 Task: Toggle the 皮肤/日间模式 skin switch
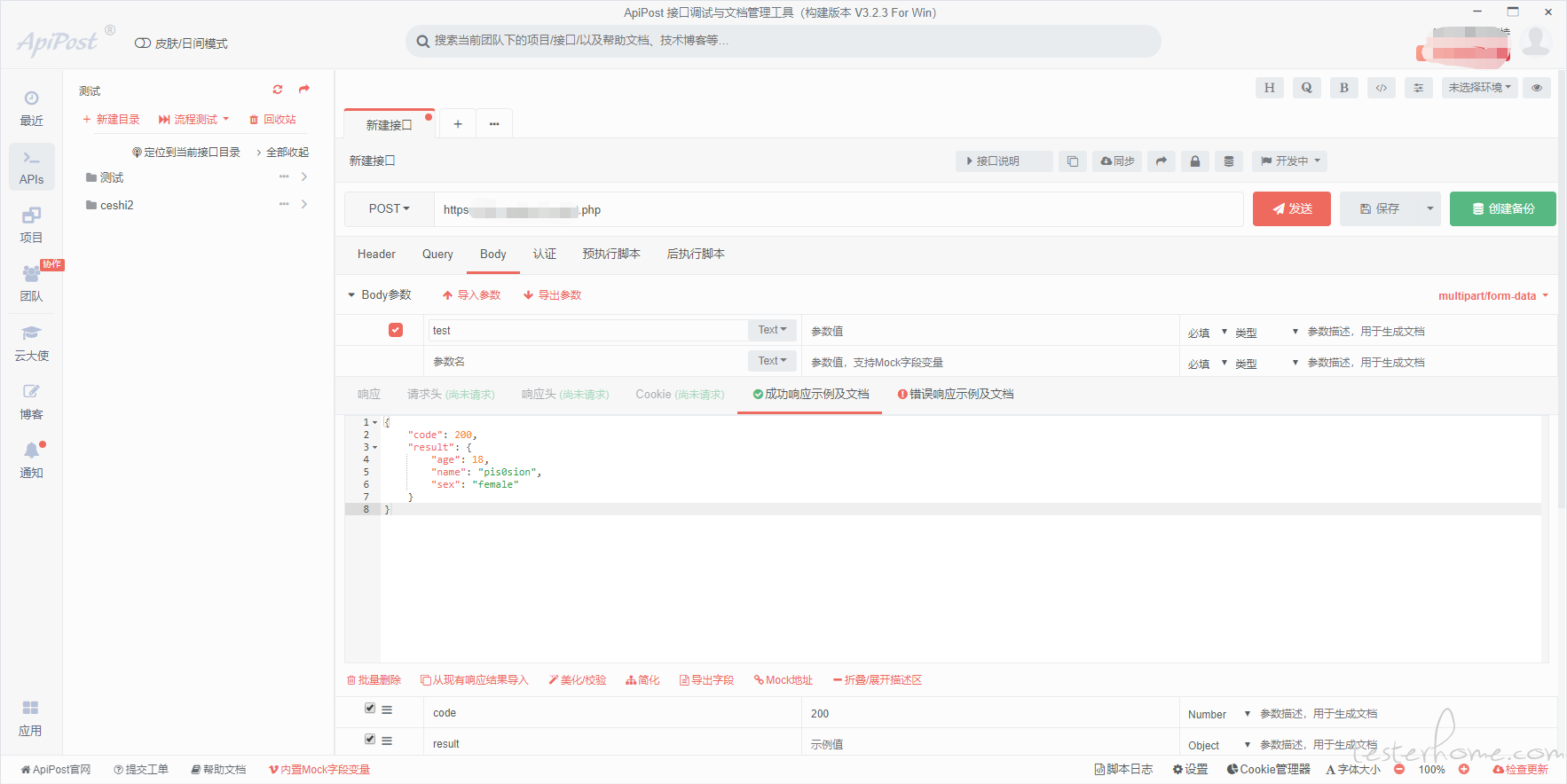click(142, 43)
